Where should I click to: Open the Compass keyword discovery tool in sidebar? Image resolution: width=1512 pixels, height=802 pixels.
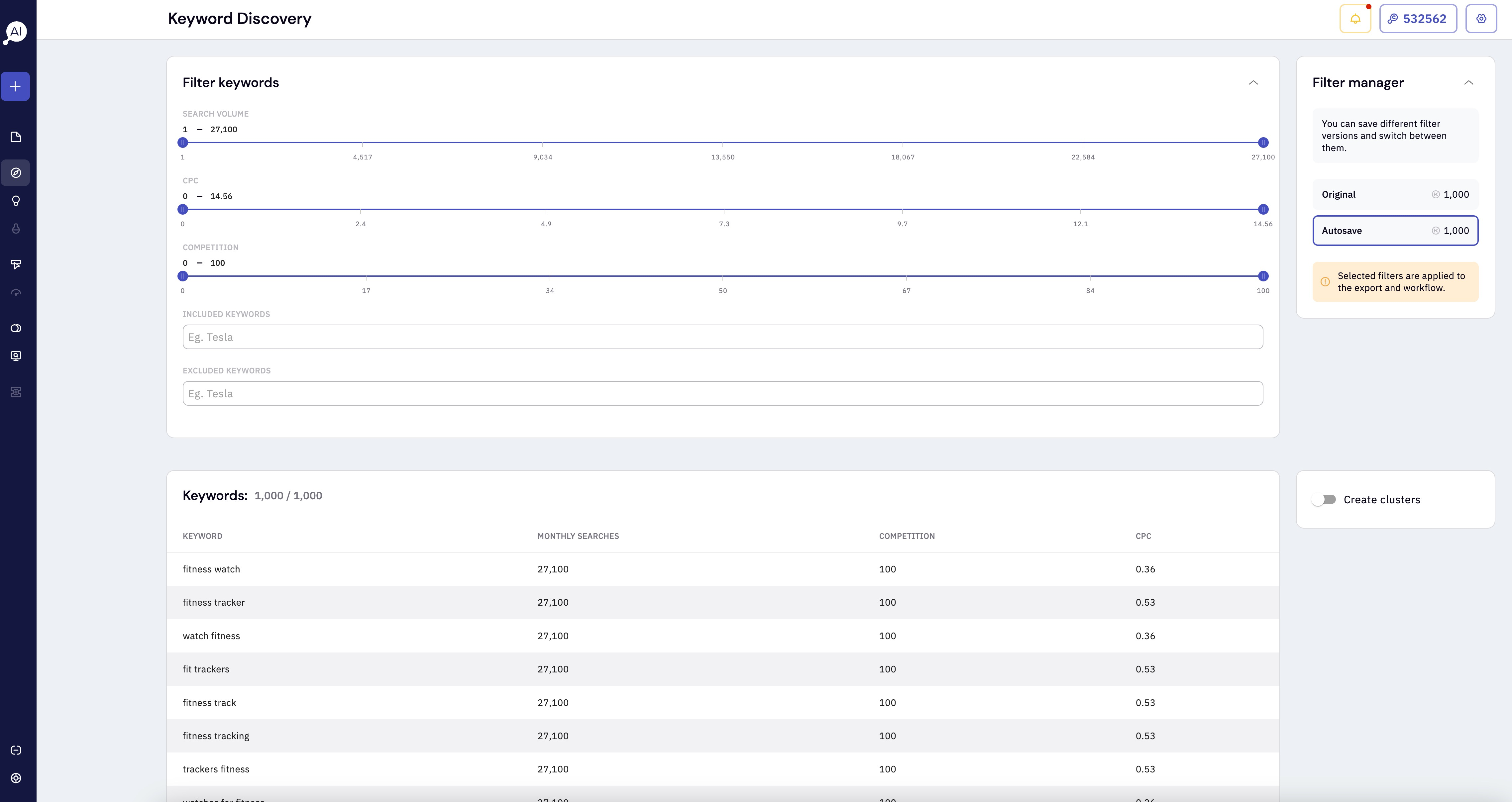15,172
